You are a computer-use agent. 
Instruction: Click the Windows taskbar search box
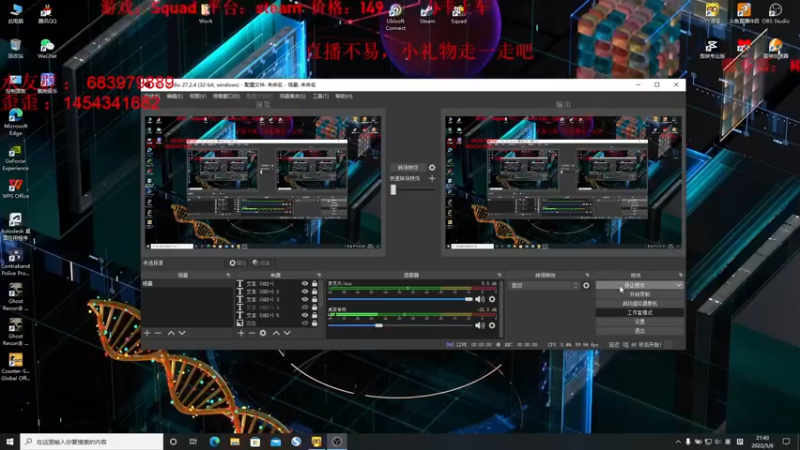point(92,442)
